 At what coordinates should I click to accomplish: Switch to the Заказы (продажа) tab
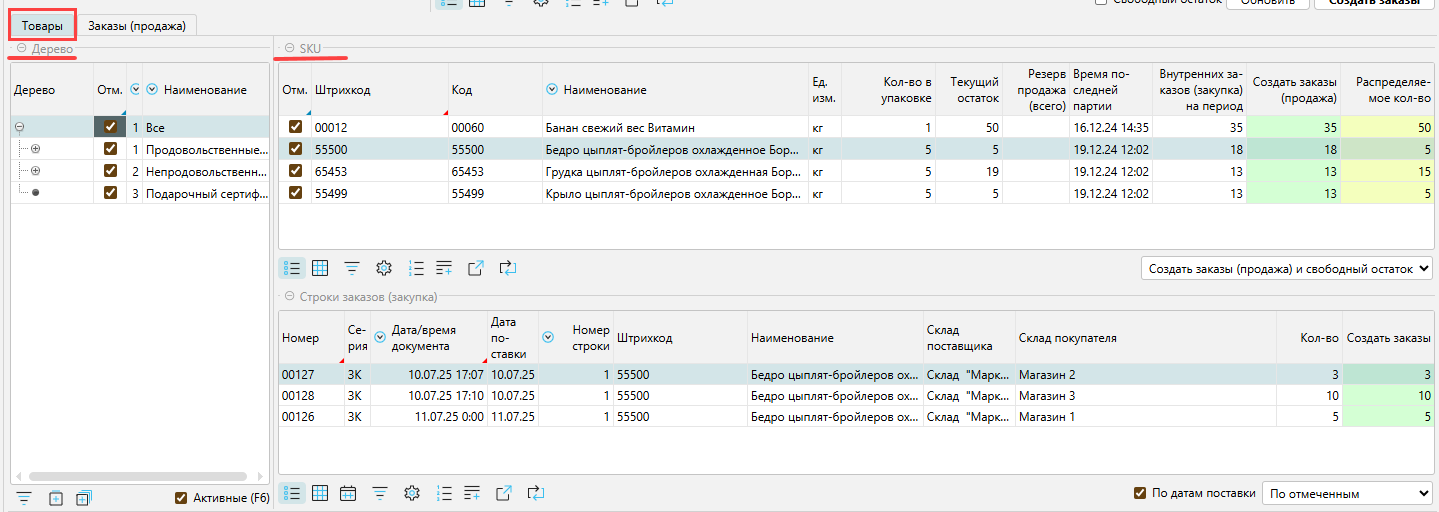coord(137,25)
